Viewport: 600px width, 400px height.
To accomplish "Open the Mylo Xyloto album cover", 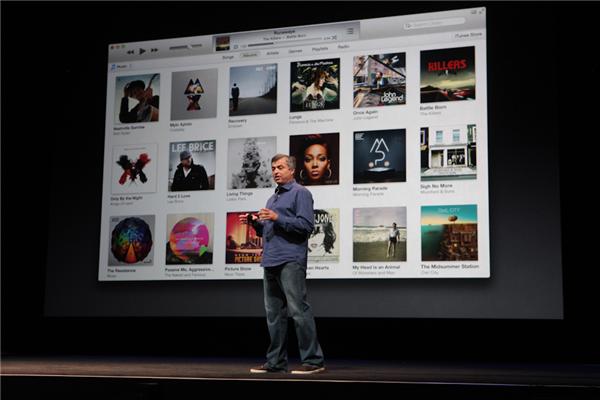I will 194,94.
